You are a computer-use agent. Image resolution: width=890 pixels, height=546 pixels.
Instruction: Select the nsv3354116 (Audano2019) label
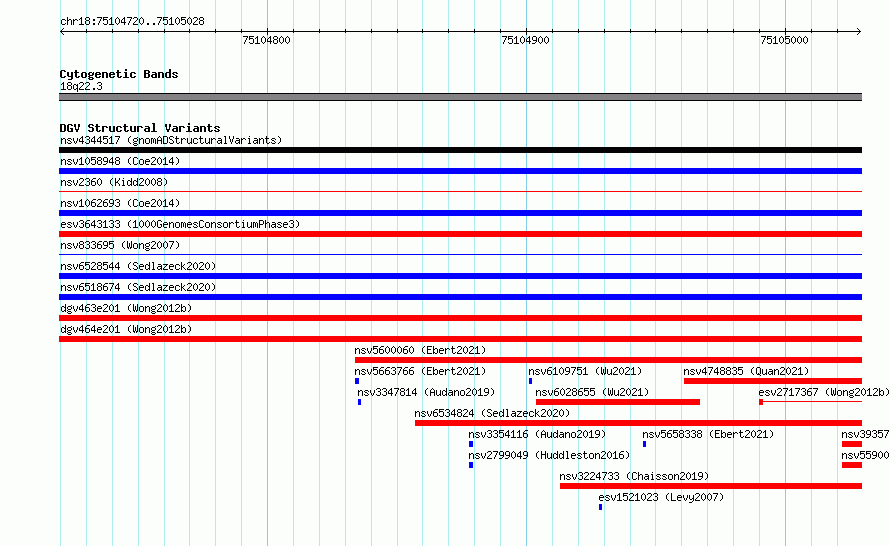point(537,434)
